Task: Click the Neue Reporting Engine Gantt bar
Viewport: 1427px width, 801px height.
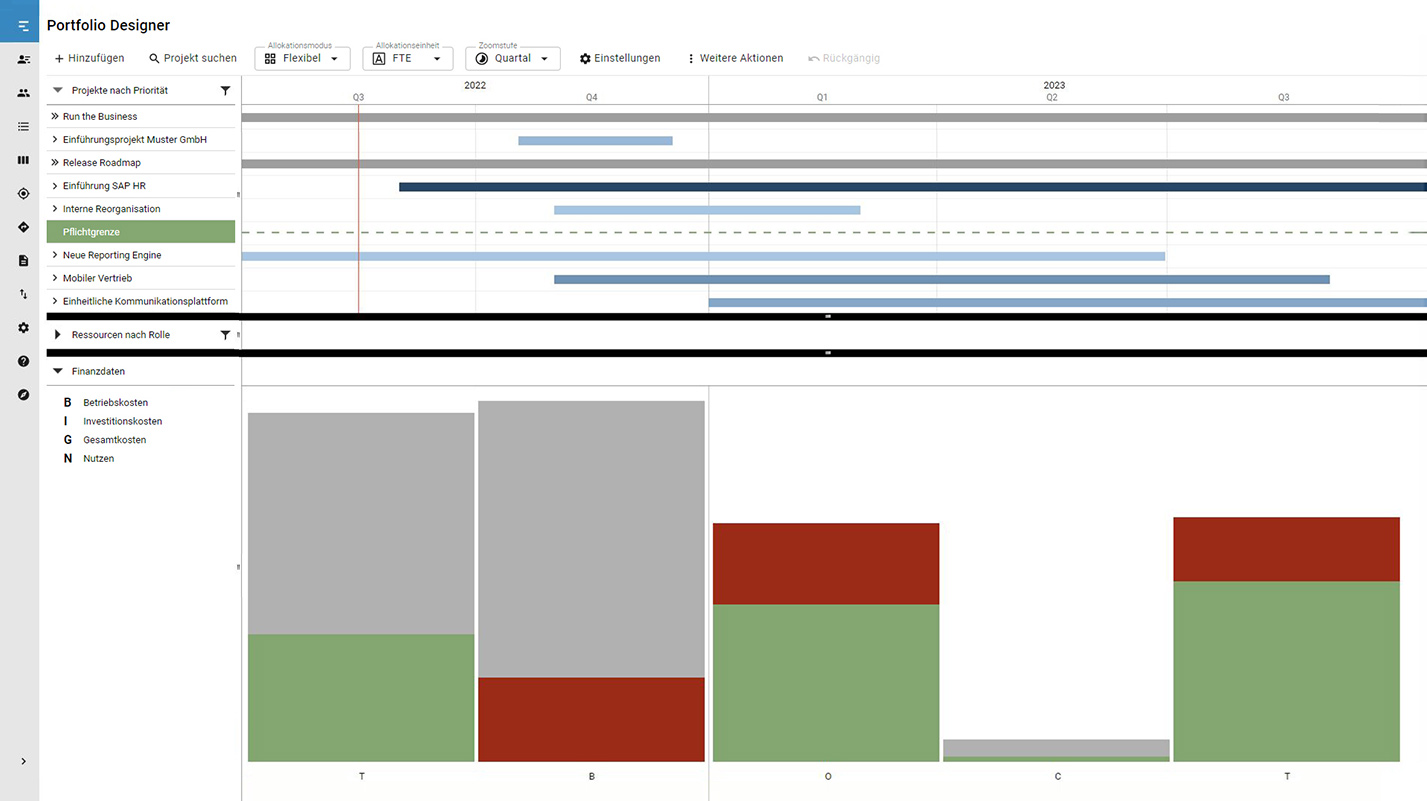Action: pos(703,256)
